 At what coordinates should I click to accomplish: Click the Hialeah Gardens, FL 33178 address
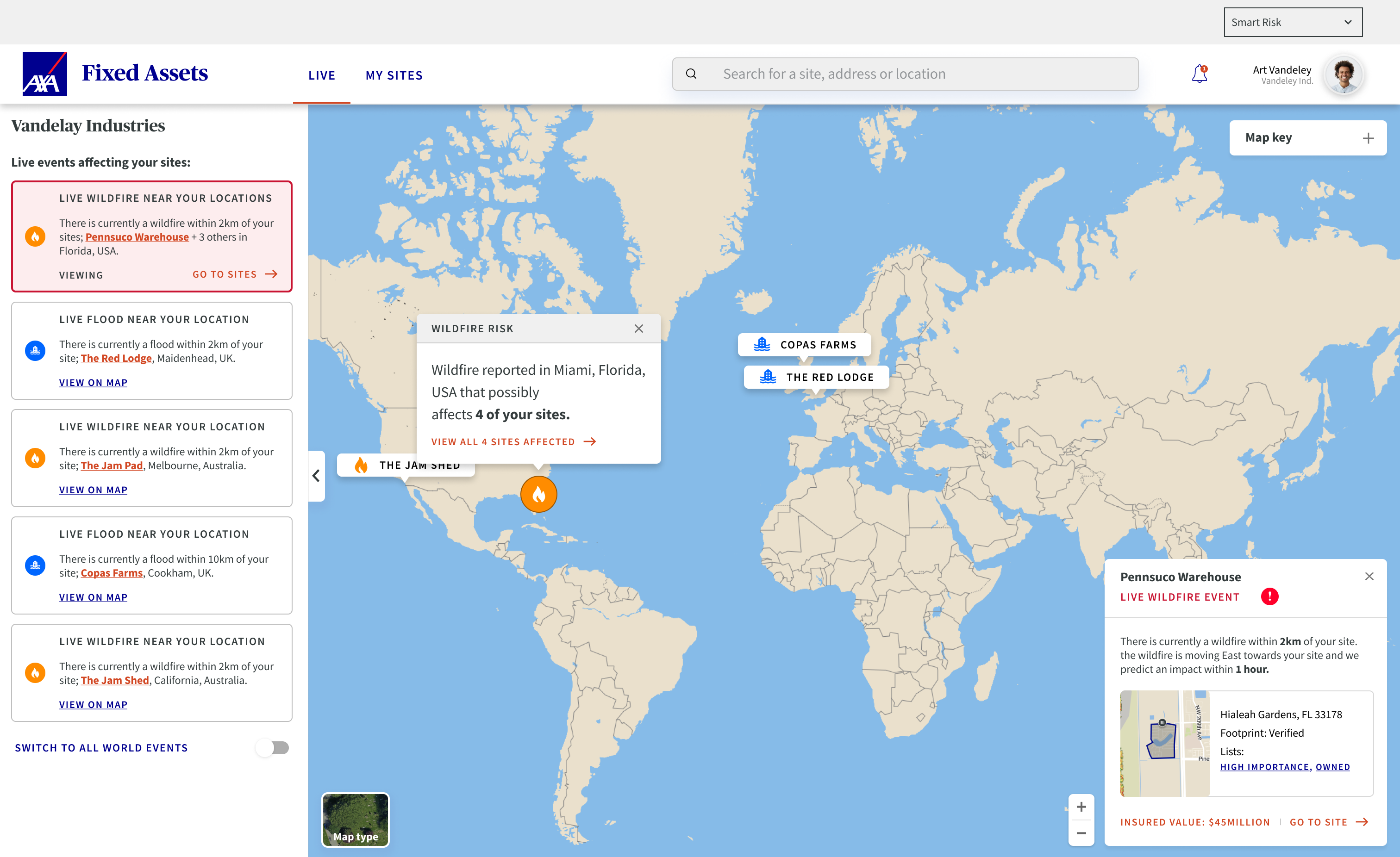[1281, 714]
